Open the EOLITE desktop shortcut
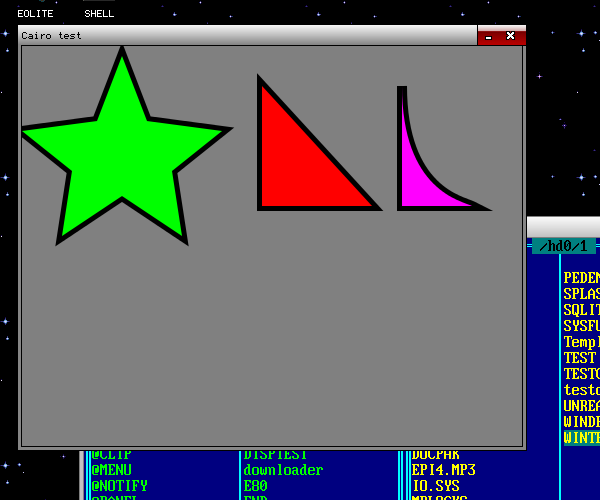600x500 pixels. [x=35, y=14]
